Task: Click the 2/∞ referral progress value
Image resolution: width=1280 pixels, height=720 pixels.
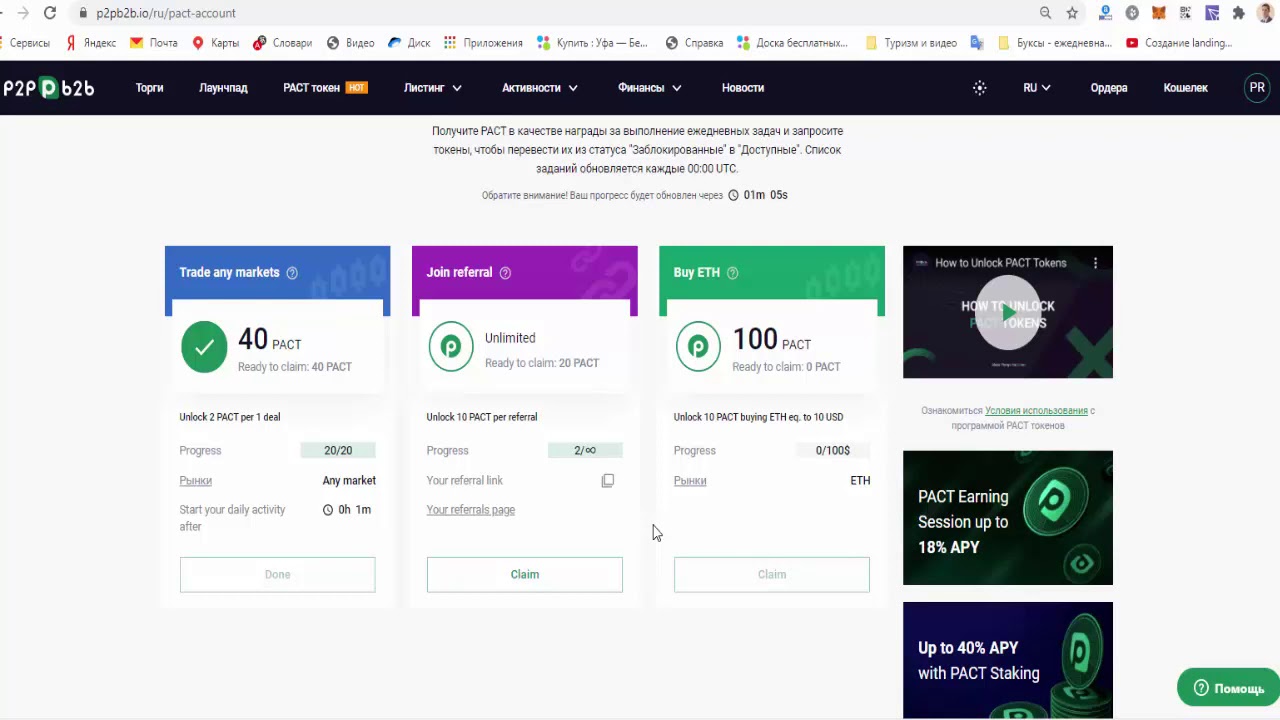Action: tap(585, 451)
